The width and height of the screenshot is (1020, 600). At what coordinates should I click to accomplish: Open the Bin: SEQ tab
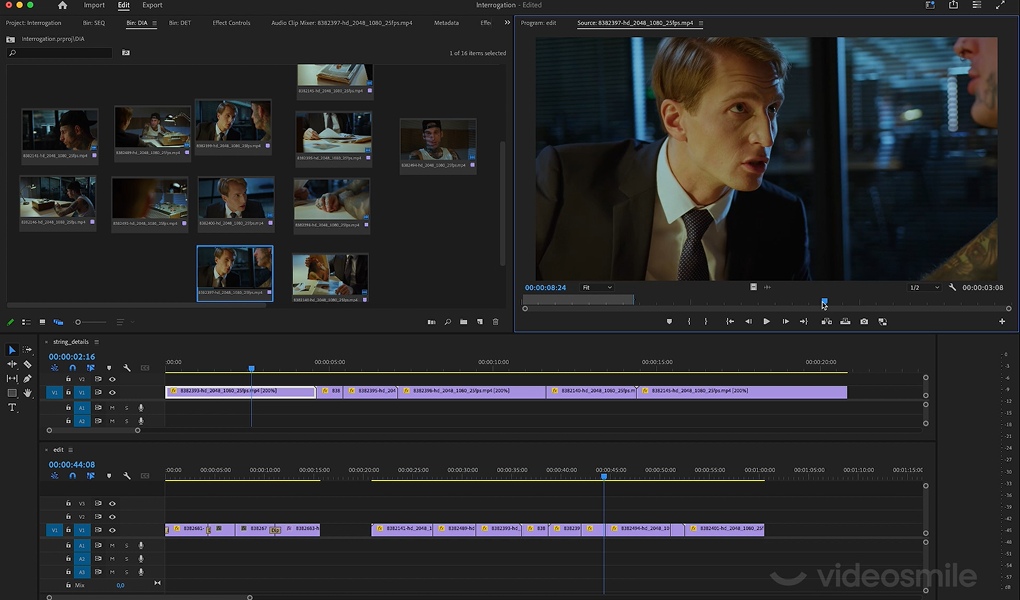click(x=94, y=23)
